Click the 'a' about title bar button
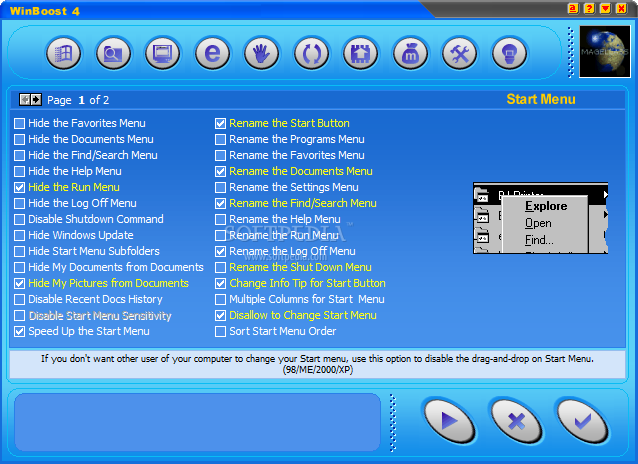638x464 pixels. 573,8
